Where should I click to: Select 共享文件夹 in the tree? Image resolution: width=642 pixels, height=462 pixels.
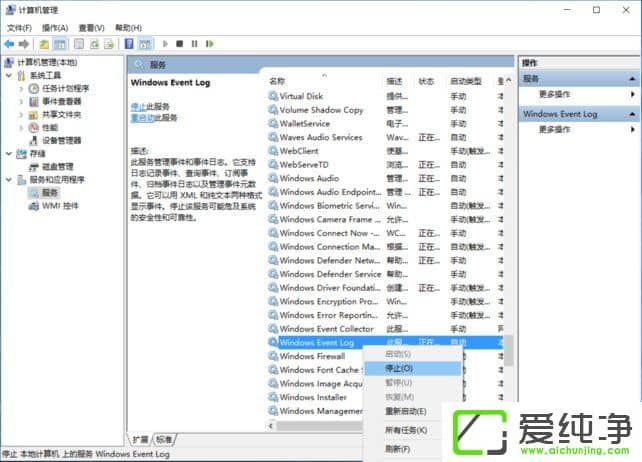(61, 115)
